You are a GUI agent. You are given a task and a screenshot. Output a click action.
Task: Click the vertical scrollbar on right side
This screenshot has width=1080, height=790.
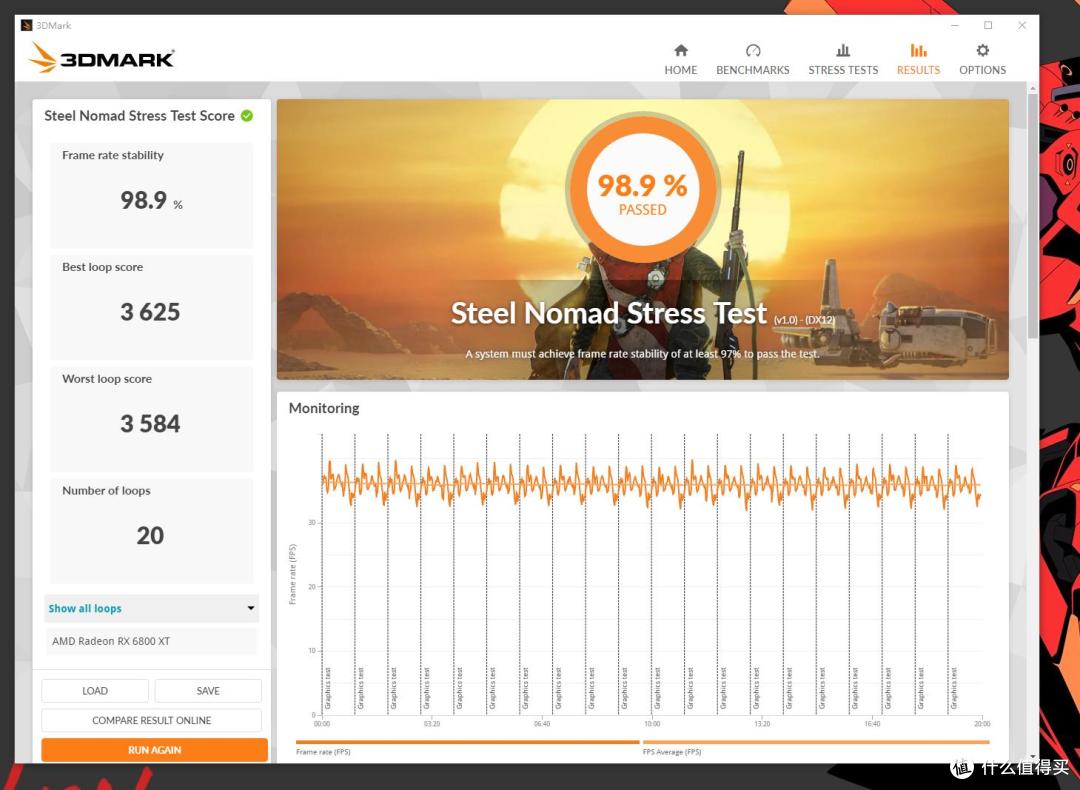[x=1032, y=215]
